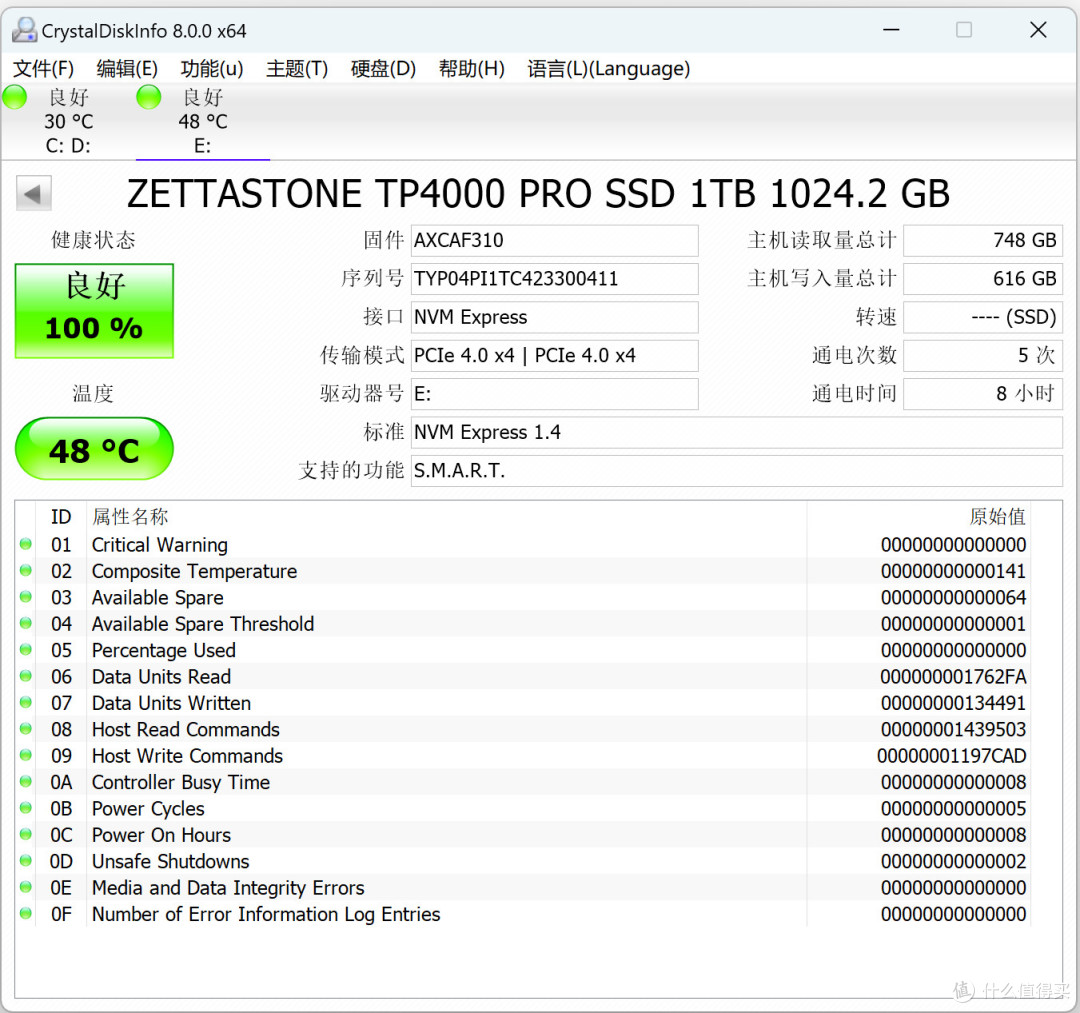1080x1013 pixels.
Task: Select the green status orb for E: drive
Action: (x=148, y=97)
